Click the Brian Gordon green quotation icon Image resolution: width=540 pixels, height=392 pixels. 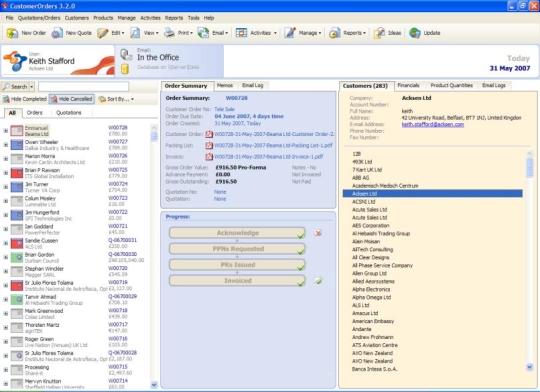17,257
